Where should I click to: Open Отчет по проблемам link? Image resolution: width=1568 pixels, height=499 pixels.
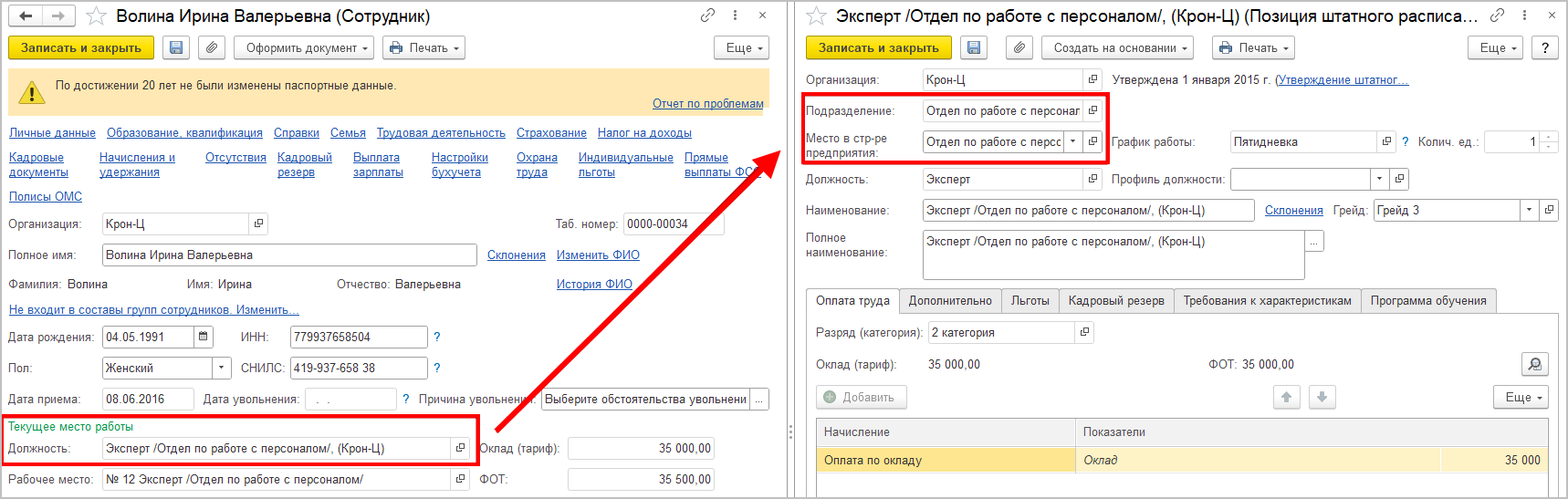point(708,103)
